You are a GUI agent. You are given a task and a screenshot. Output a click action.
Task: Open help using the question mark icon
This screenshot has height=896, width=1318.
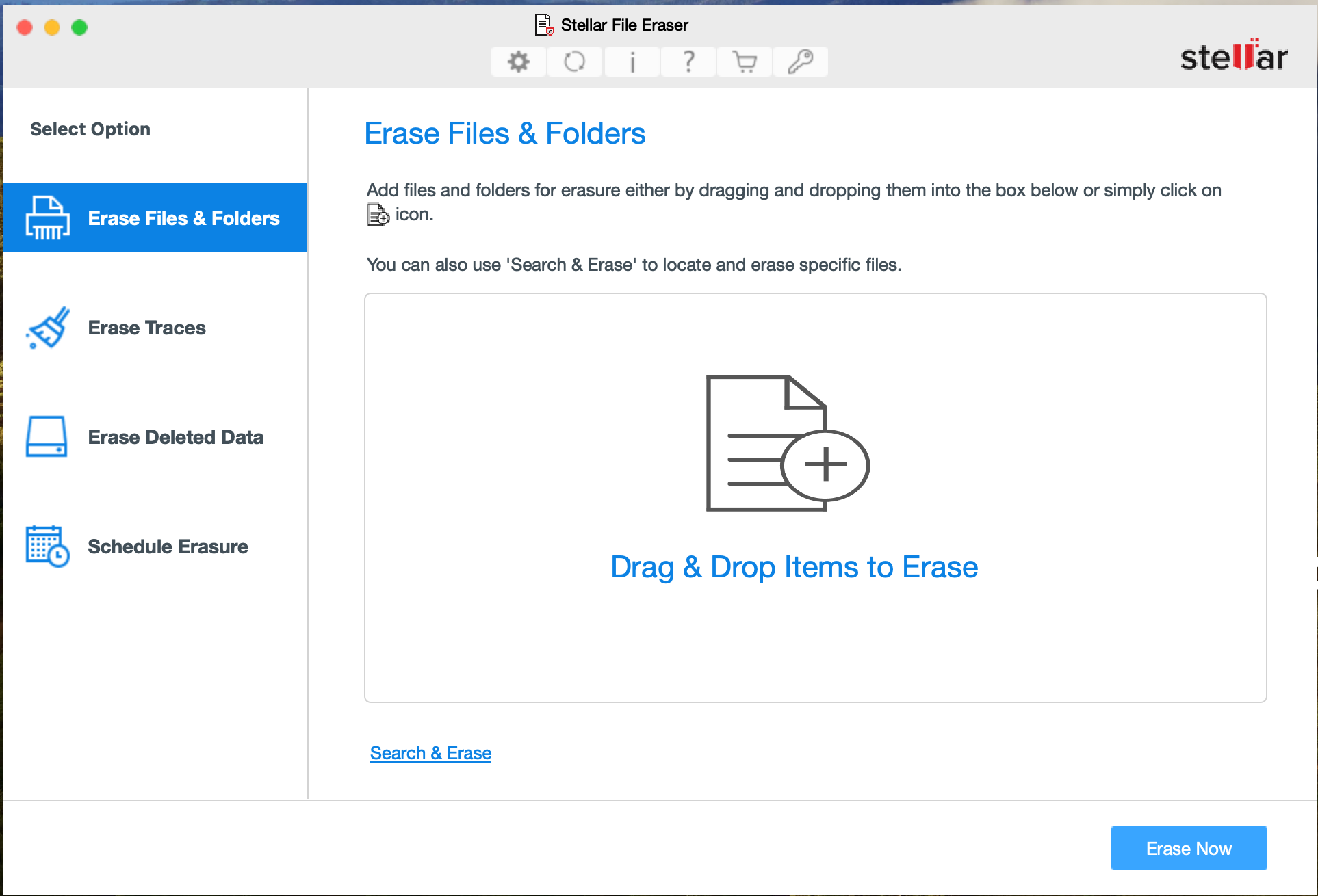pyautogui.click(x=688, y=61)
